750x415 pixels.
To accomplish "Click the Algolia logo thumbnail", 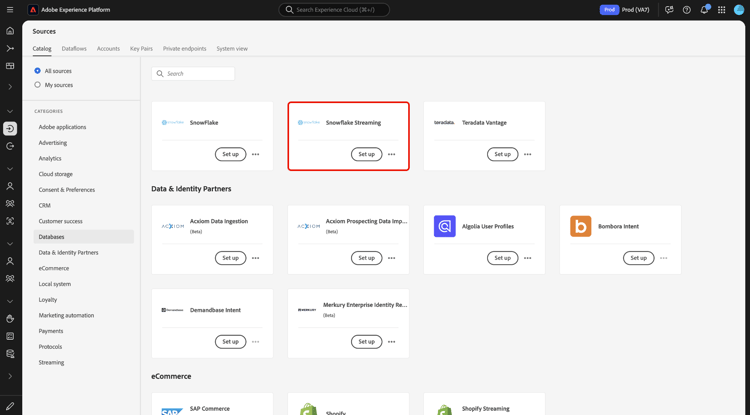I will [444, 226].
